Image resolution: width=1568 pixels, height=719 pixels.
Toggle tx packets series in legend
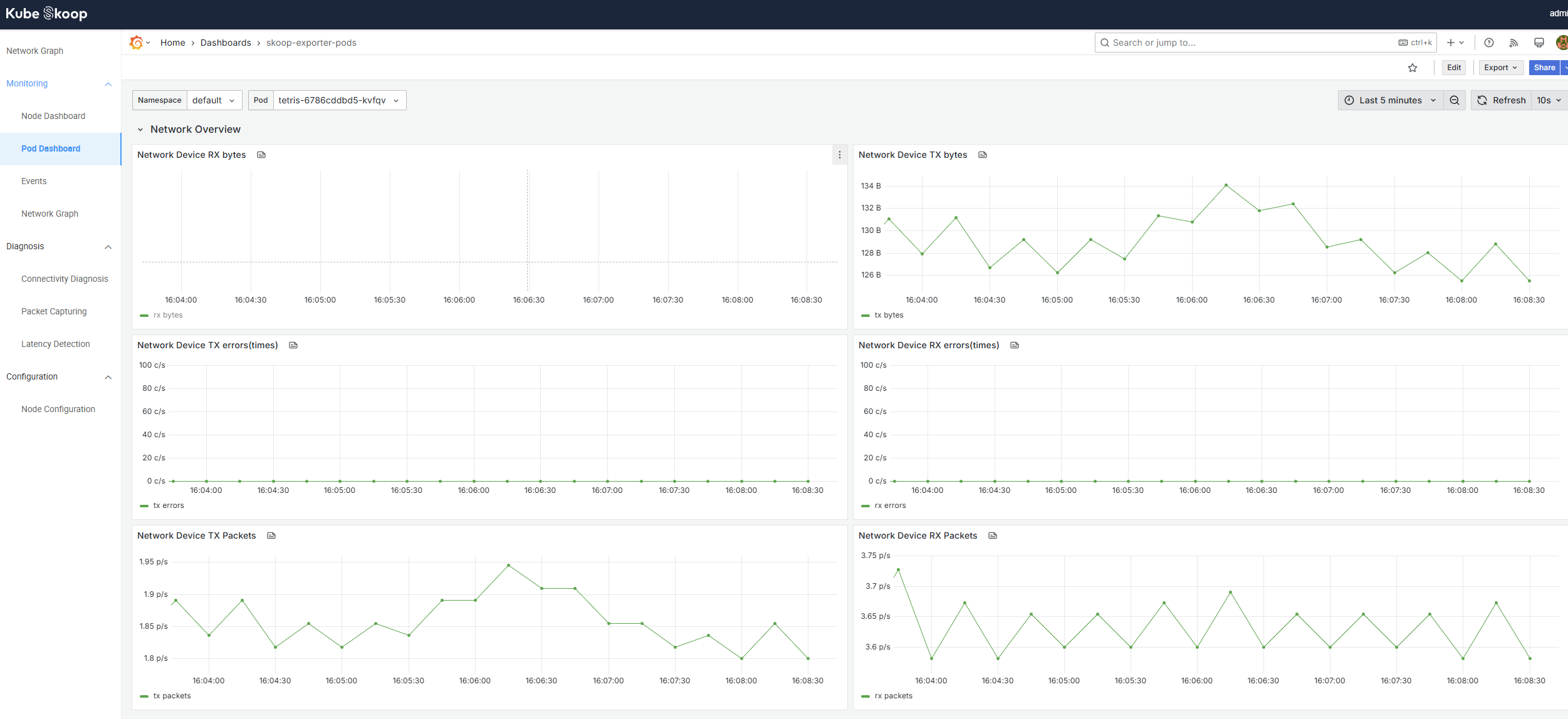click(172, 696)
